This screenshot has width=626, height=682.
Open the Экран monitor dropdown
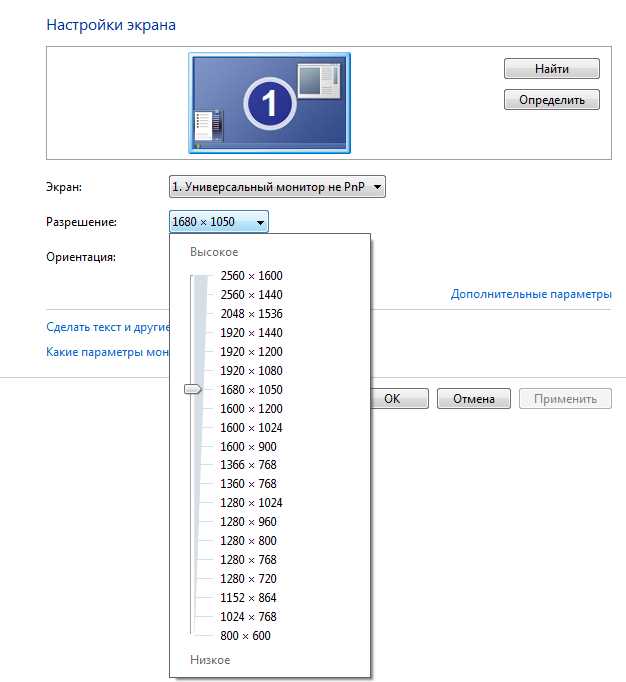[x=277, y=187]
